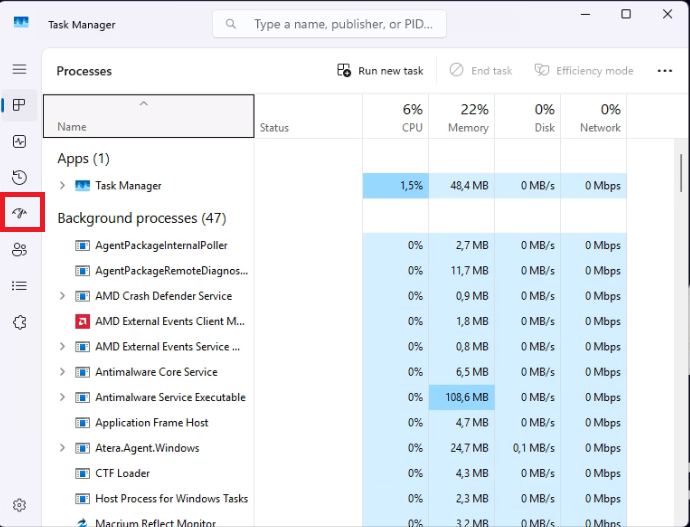Open the hamburger navigation menu
The height and width of the screenshot is (527, 690).
point(19,69)
